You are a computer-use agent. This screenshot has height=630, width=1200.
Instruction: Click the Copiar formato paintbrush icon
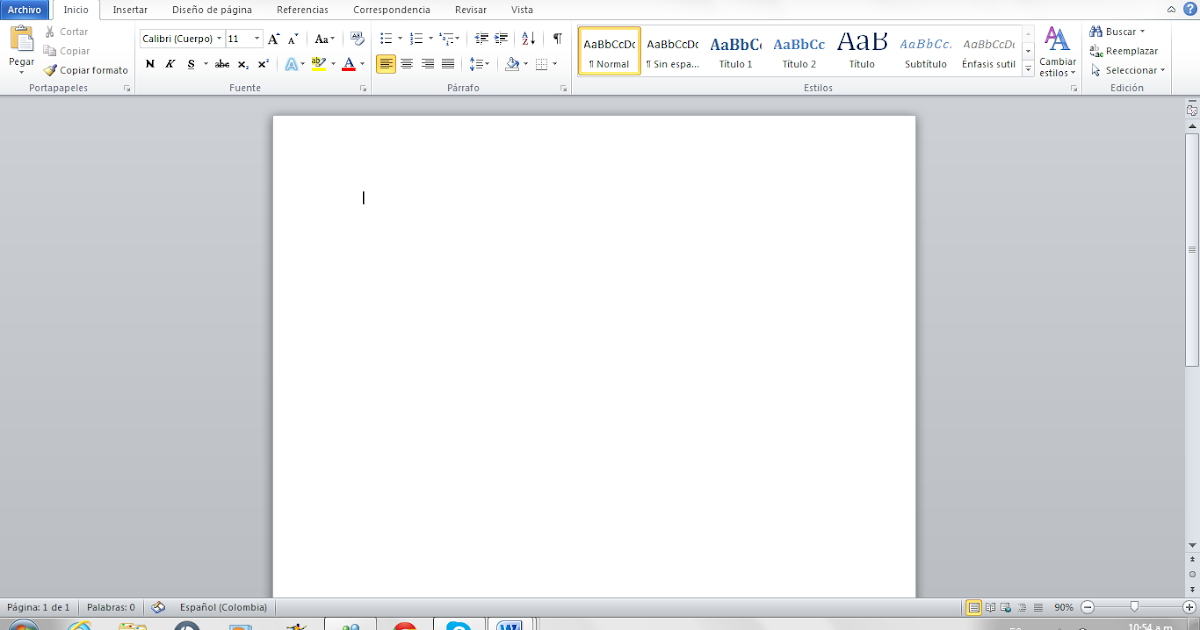pos(50,71)
